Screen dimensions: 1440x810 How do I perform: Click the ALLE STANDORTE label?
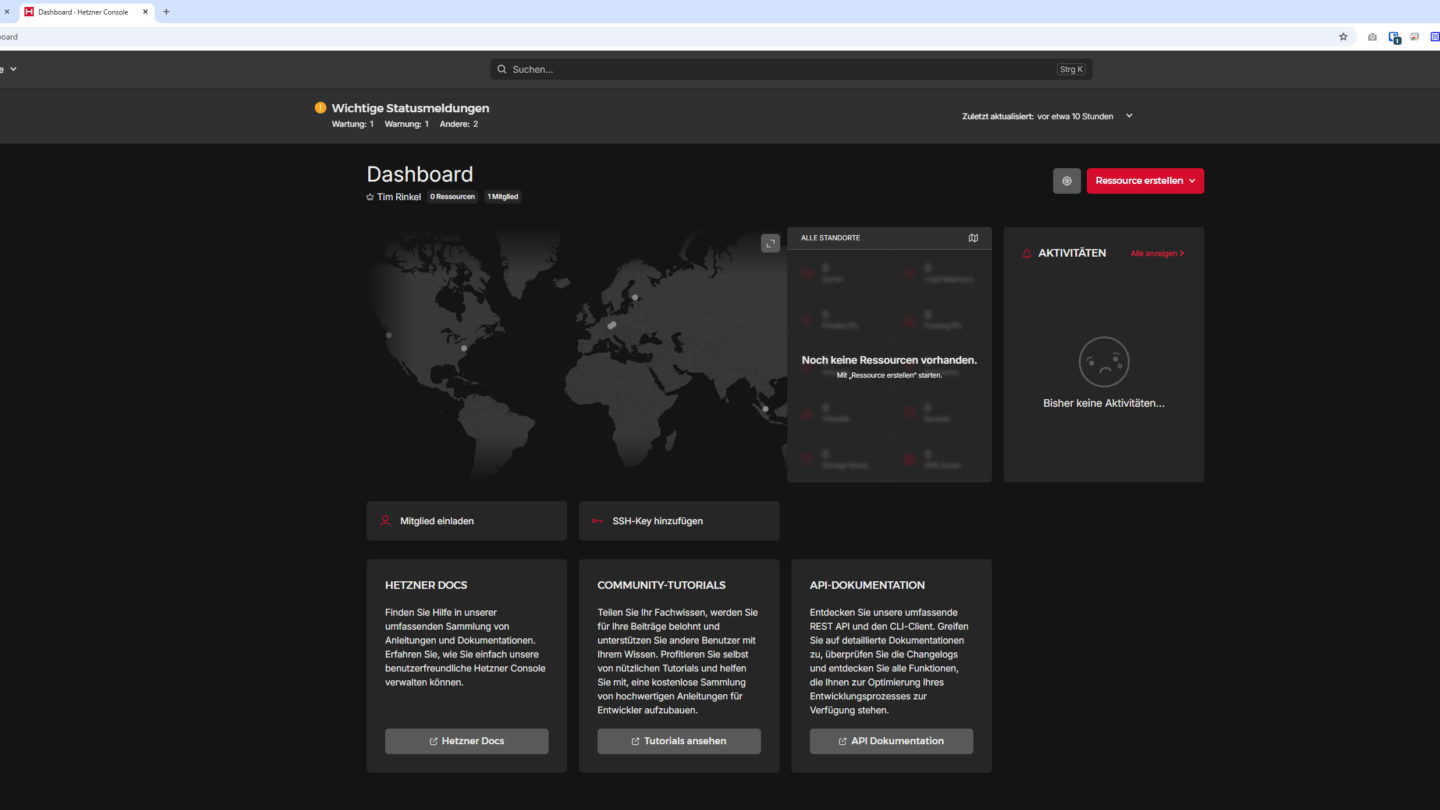coord(830,238)
